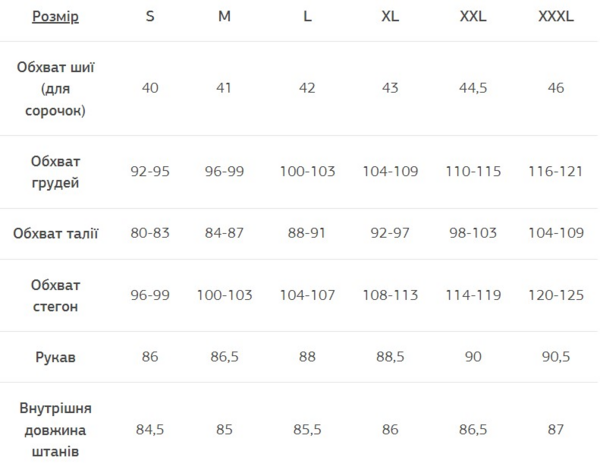600x470 pixels.
Task: Click the L size column header
Action: pos(307,17)
